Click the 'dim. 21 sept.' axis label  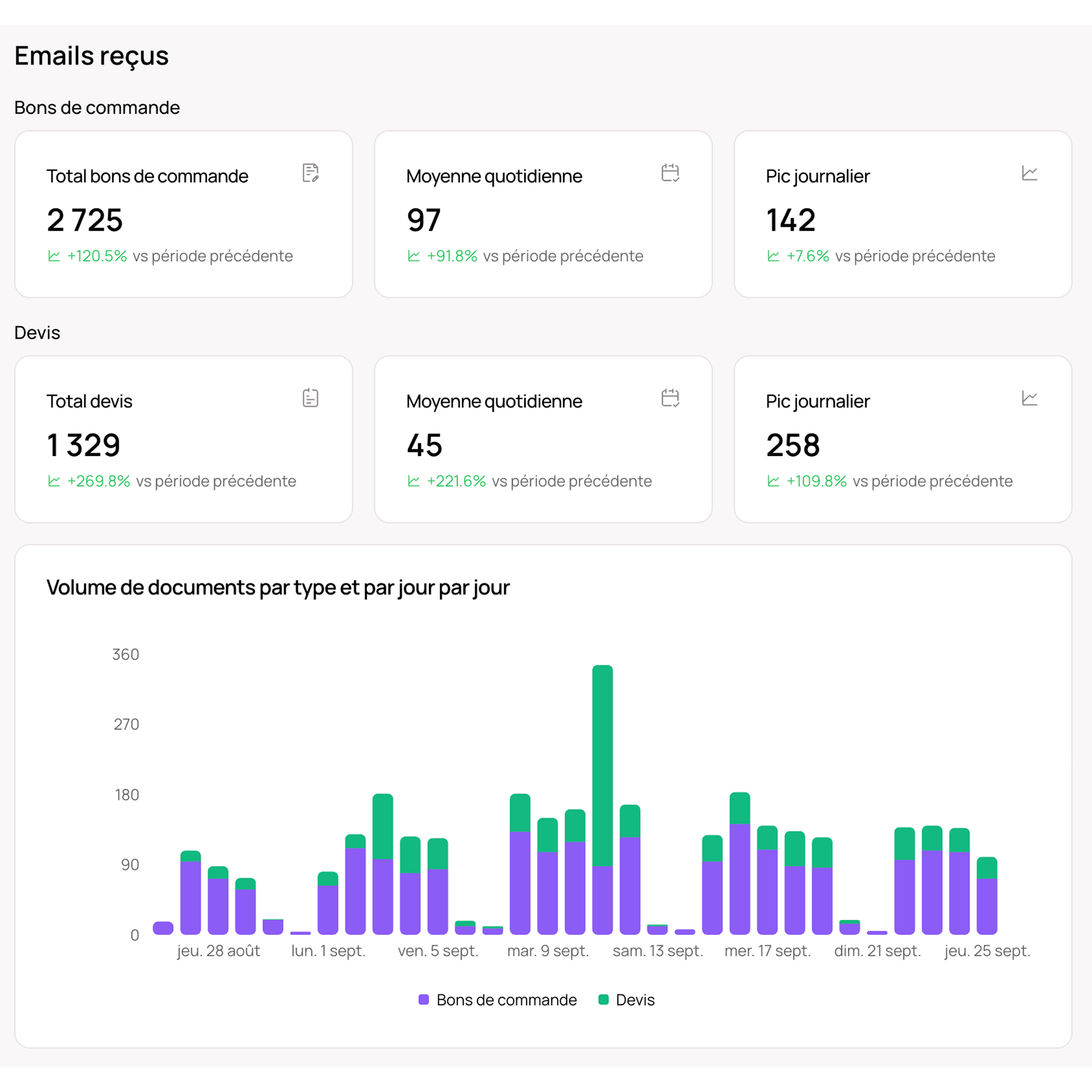pos(878,951)
